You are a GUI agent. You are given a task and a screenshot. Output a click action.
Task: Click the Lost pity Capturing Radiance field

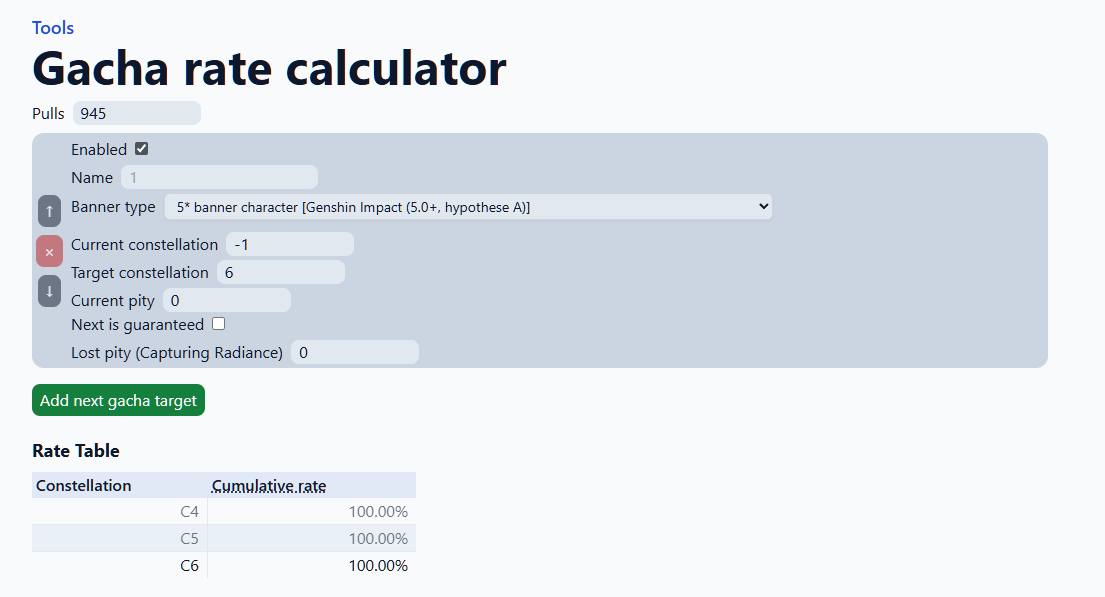354,352
